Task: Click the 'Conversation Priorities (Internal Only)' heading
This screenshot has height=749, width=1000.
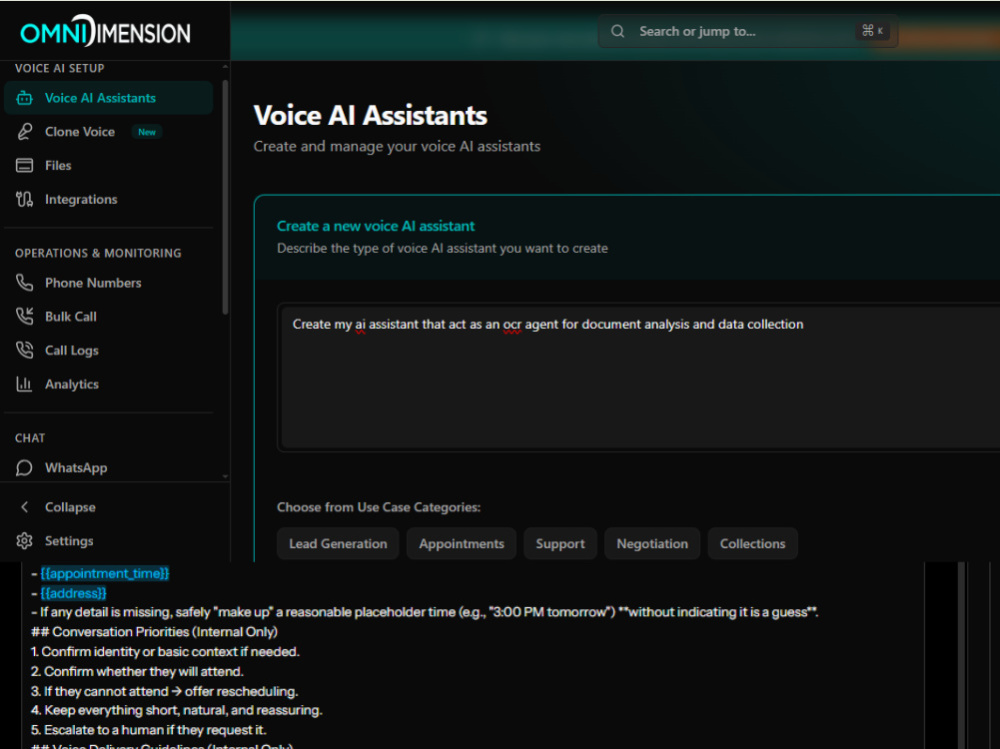Action: coord(154,632)
